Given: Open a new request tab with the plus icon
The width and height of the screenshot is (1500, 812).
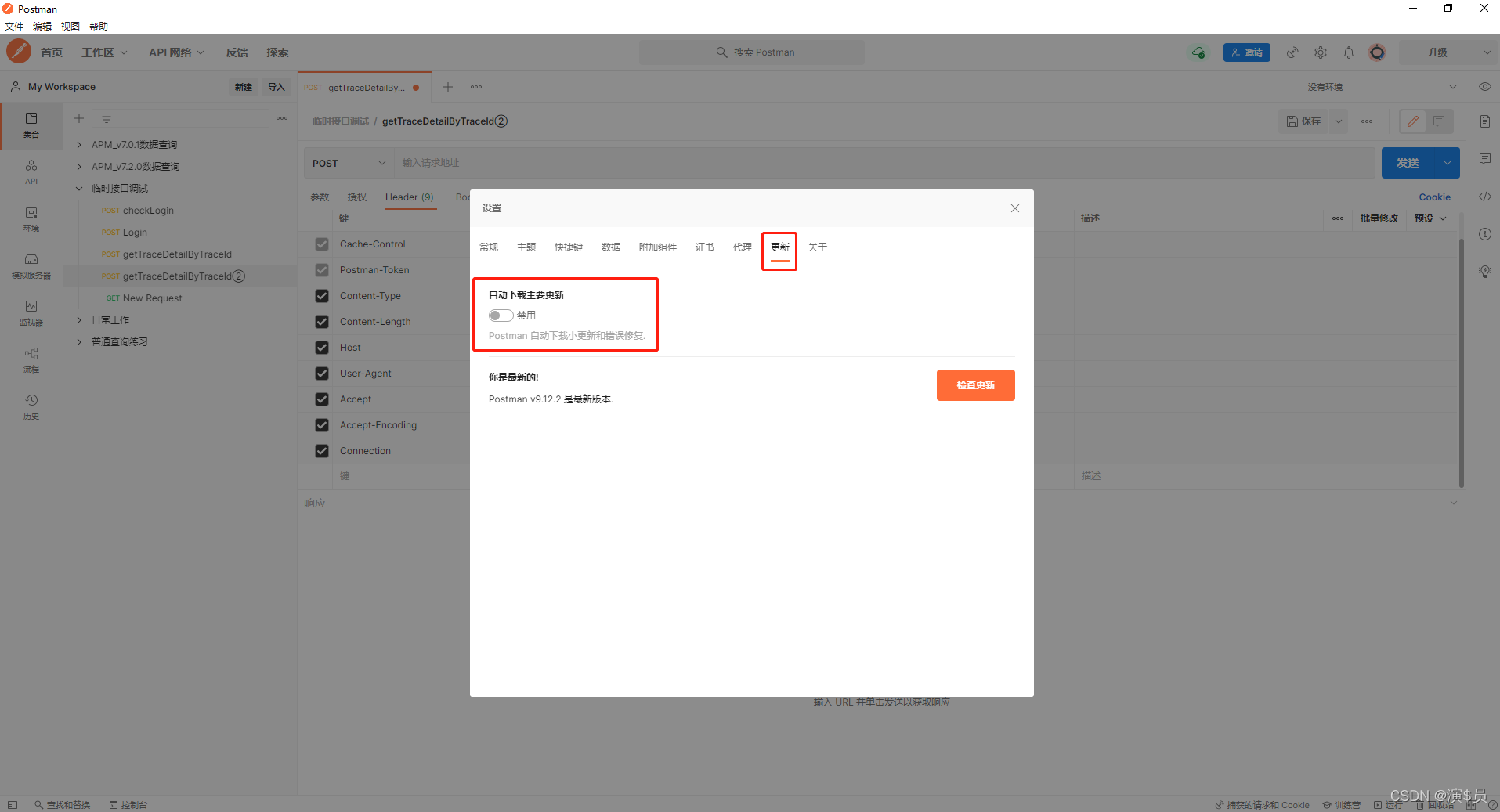Looking at the screenshot, I should coord(448,87).
